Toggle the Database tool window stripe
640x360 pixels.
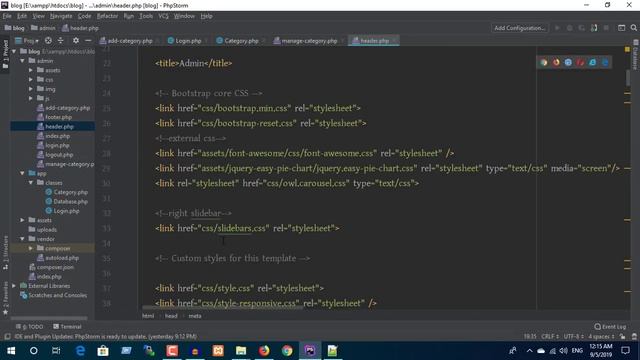(x=635, y=55)
